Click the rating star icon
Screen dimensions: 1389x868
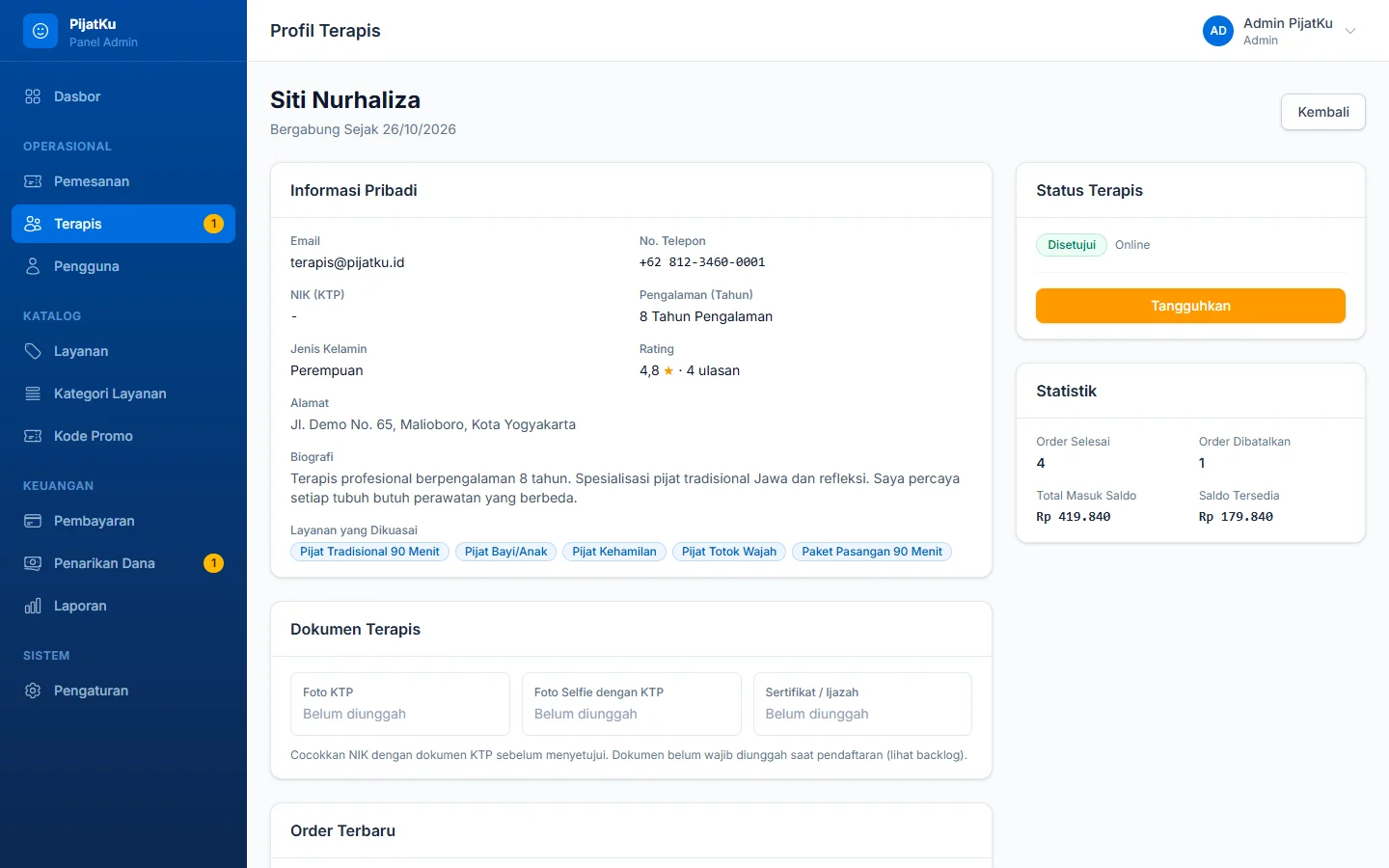[x=668, y=370]
